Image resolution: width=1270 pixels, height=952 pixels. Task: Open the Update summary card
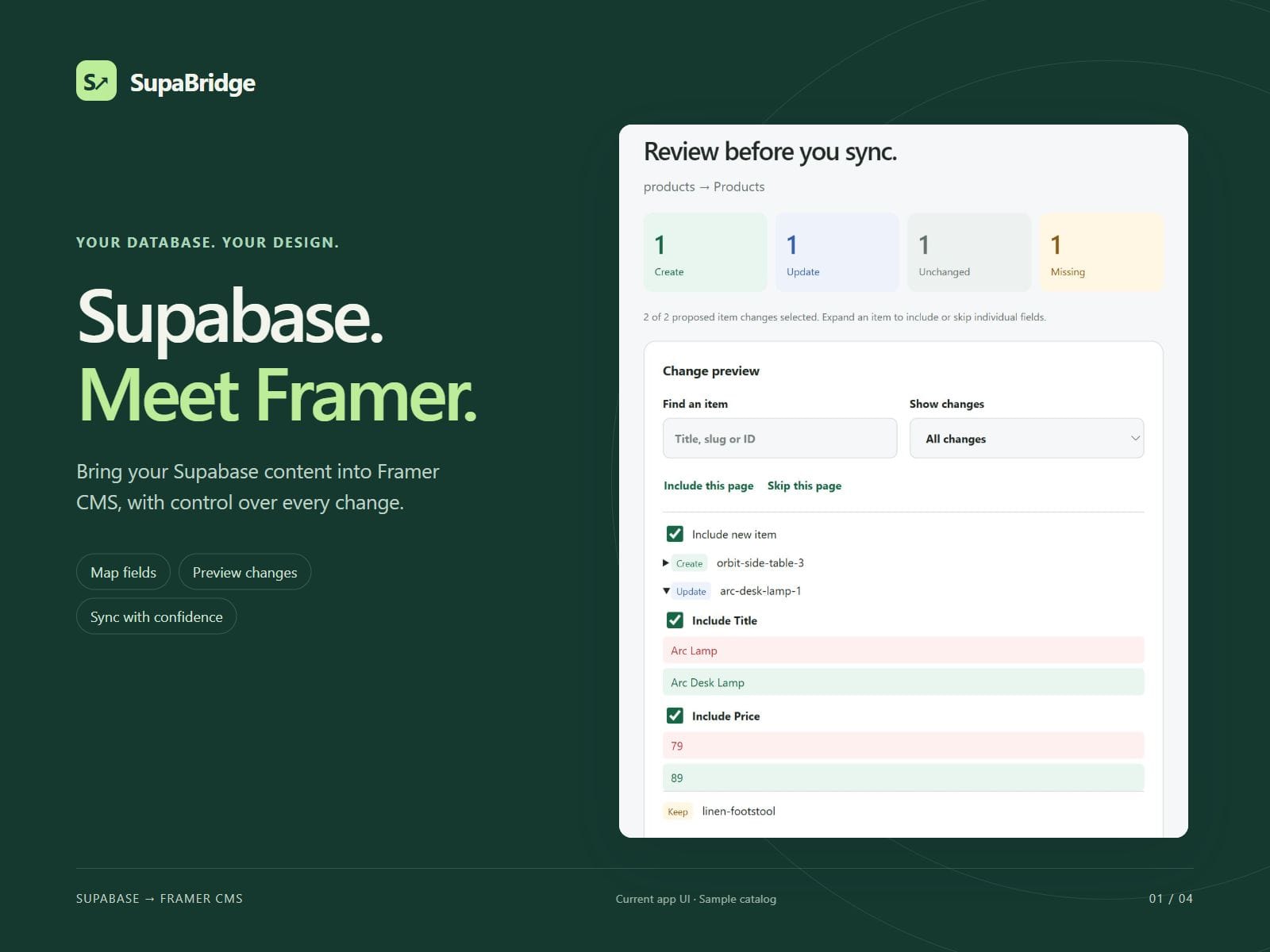click(x=837, y=252)
